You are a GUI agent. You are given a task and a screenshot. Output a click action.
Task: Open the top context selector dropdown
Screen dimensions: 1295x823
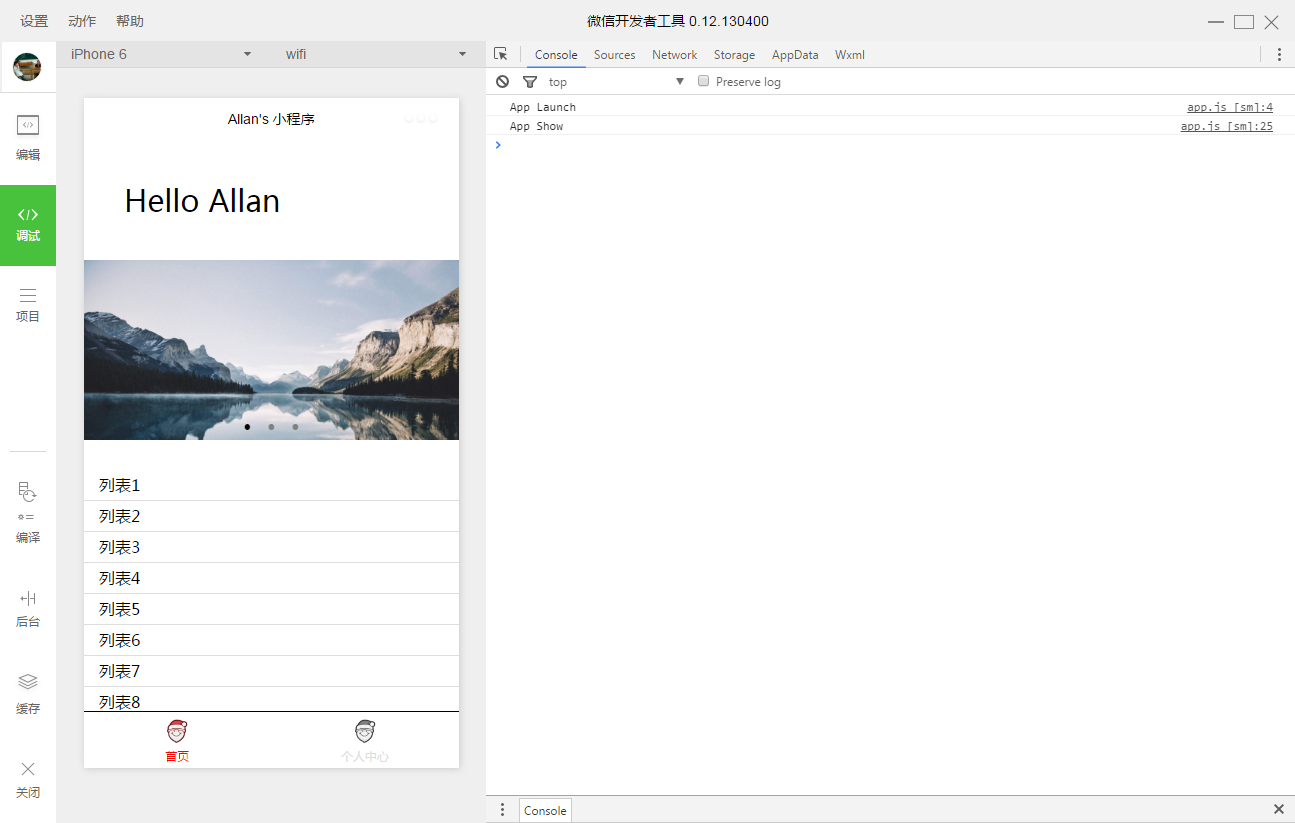click(616, 82)
